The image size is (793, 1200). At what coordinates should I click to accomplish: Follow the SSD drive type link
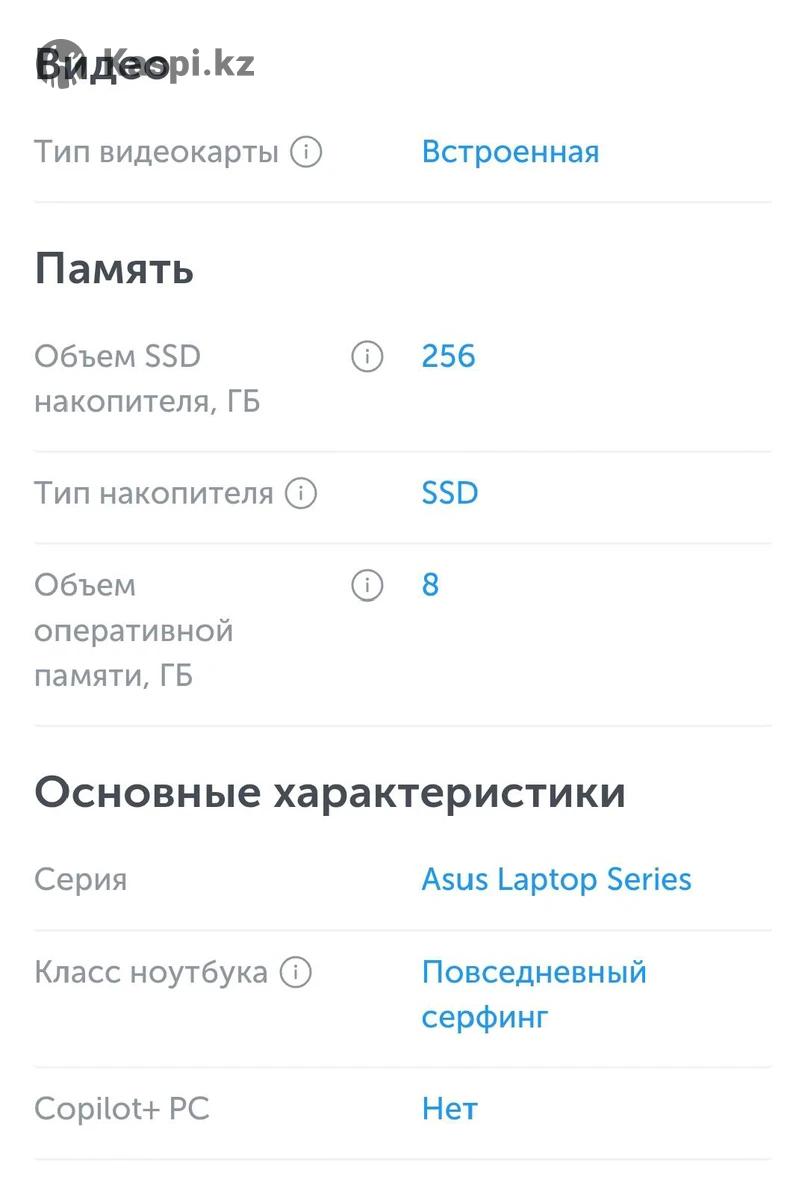coord(449,493)
